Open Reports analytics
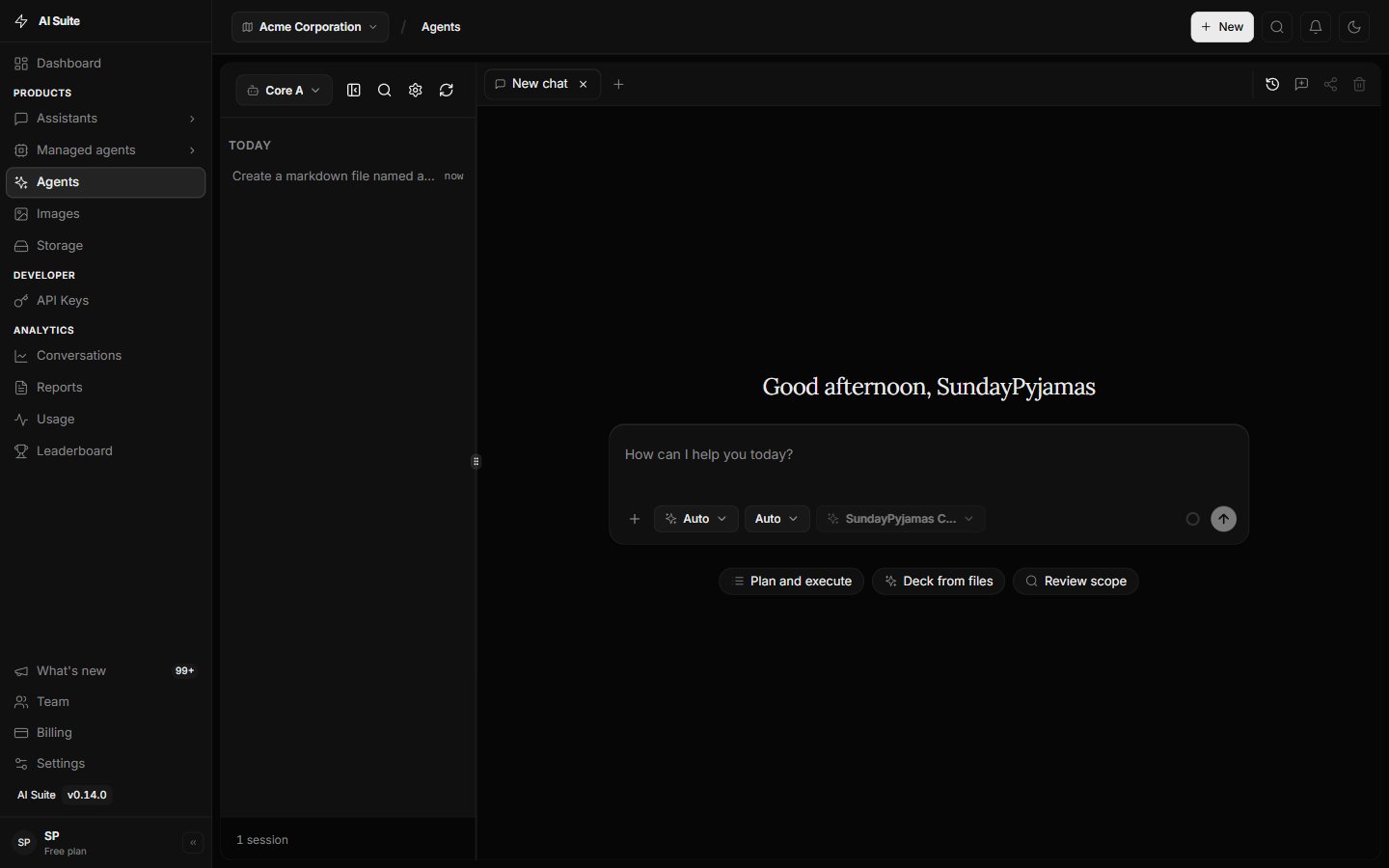The height and width of the screenshot is (868, 1389). [x=106, y=388]
